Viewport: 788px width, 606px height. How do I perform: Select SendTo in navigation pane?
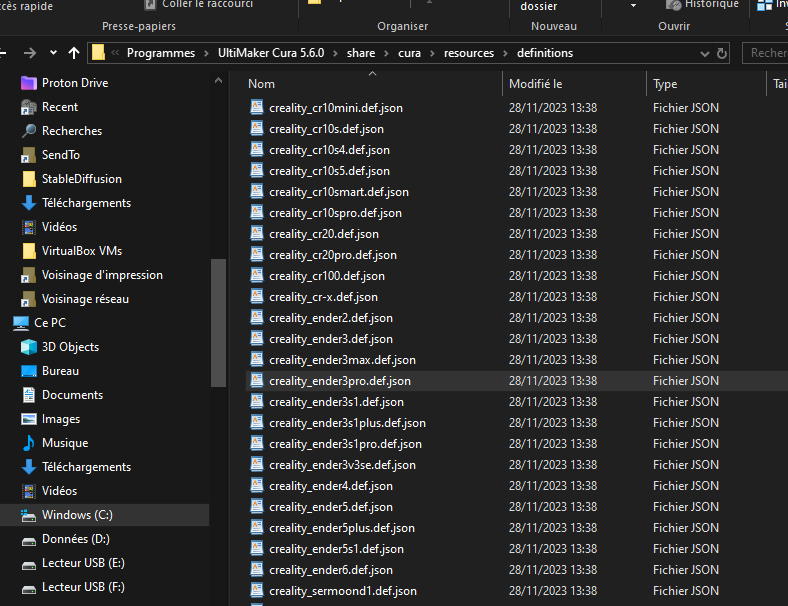click(60, 155)
